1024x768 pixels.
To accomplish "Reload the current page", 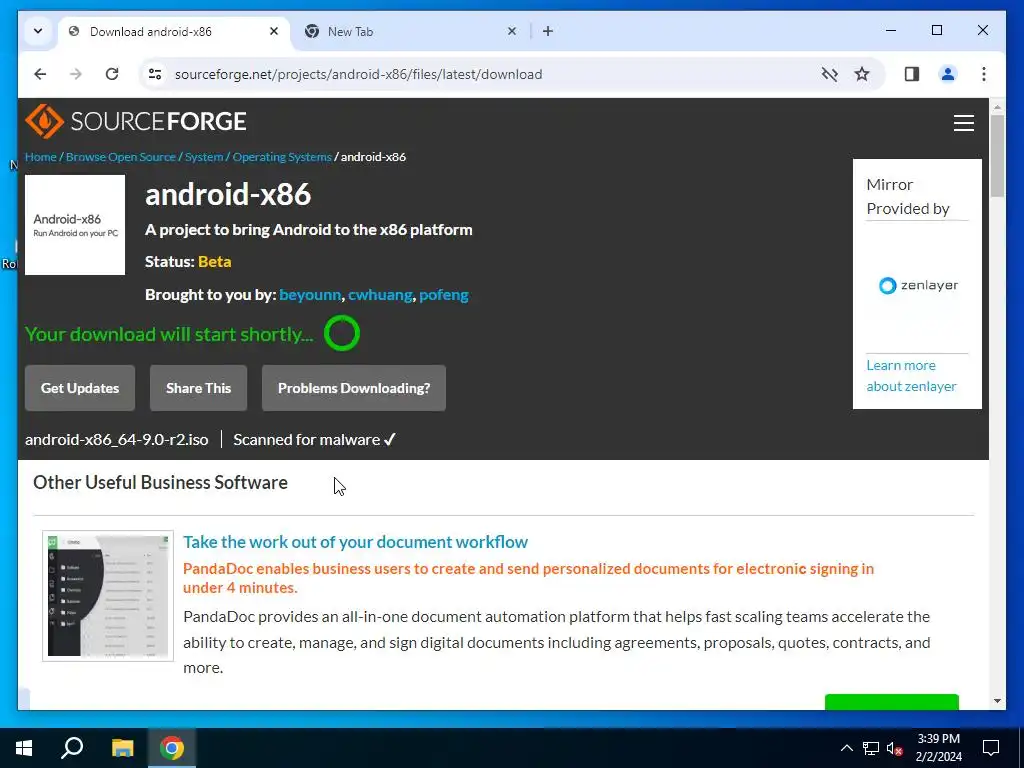I will (112, 74).
